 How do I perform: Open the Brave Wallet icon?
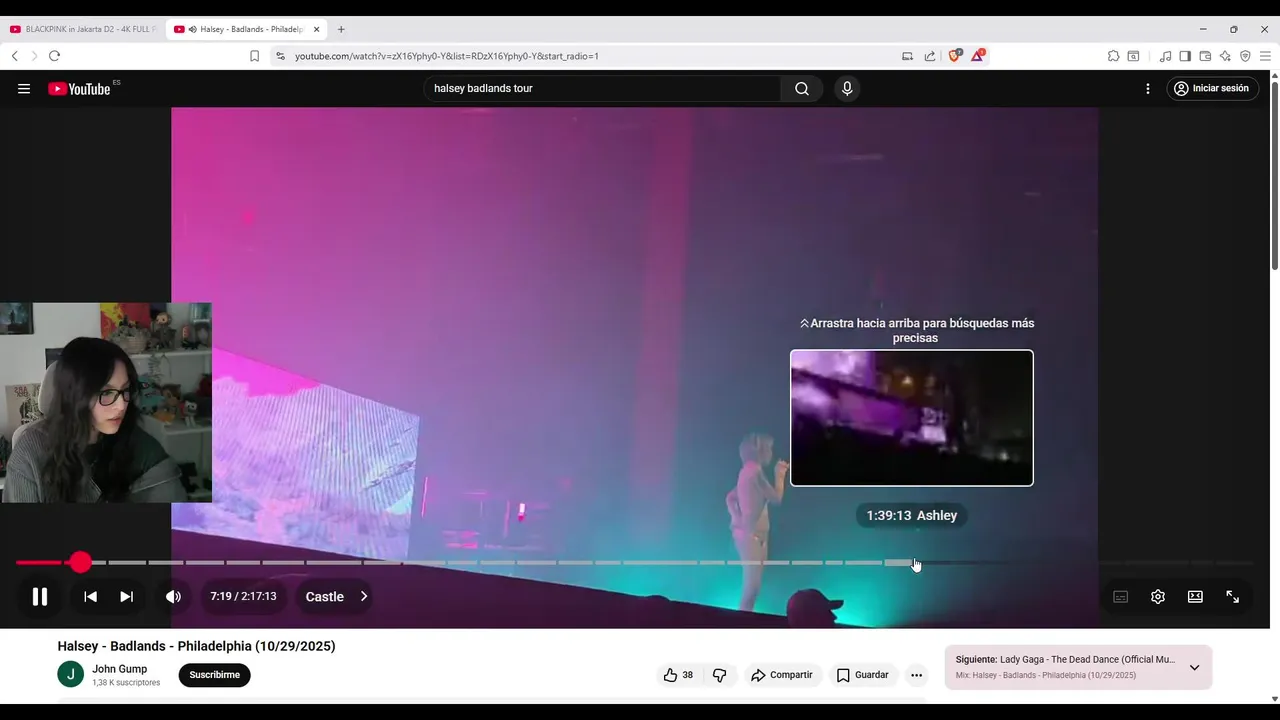point(1205,56)
